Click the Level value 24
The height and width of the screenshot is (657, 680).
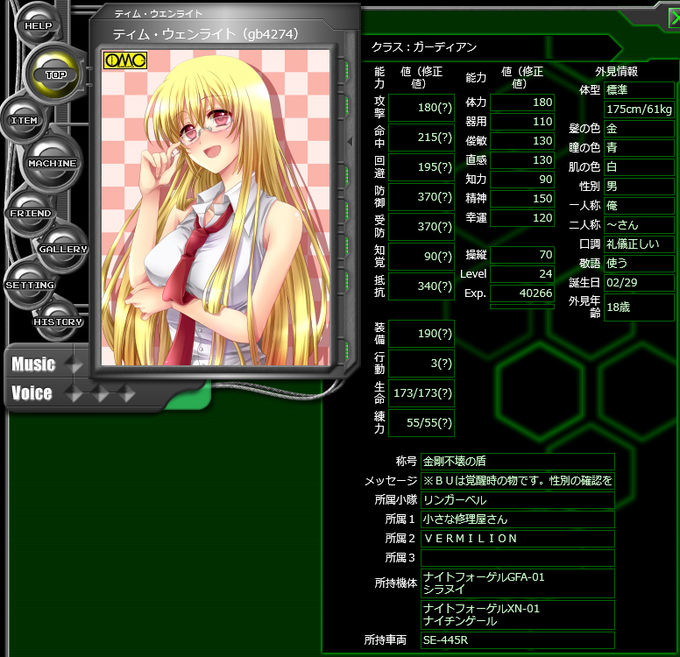click(522, 274)
